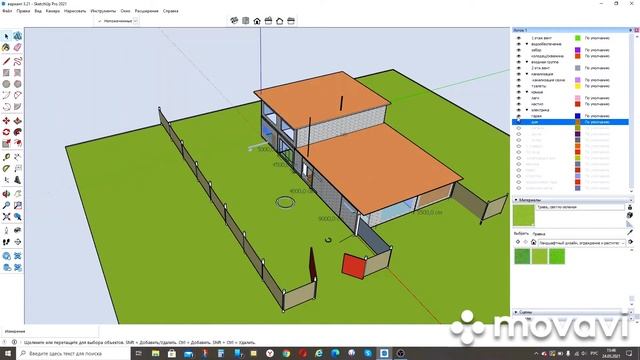Screen dimensions: 640x360
Task: Click the green color swatch of first layer
Action: pos(578,38)
